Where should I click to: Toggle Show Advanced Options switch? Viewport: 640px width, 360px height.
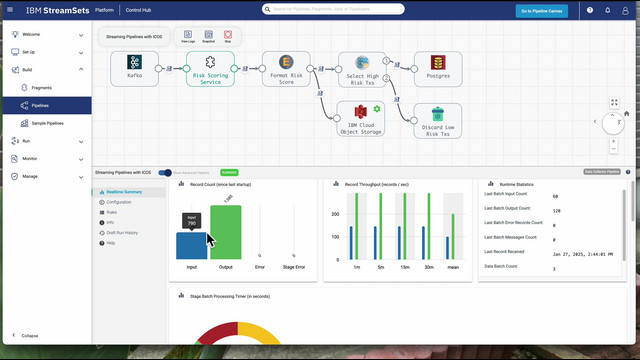coord(165,173)
